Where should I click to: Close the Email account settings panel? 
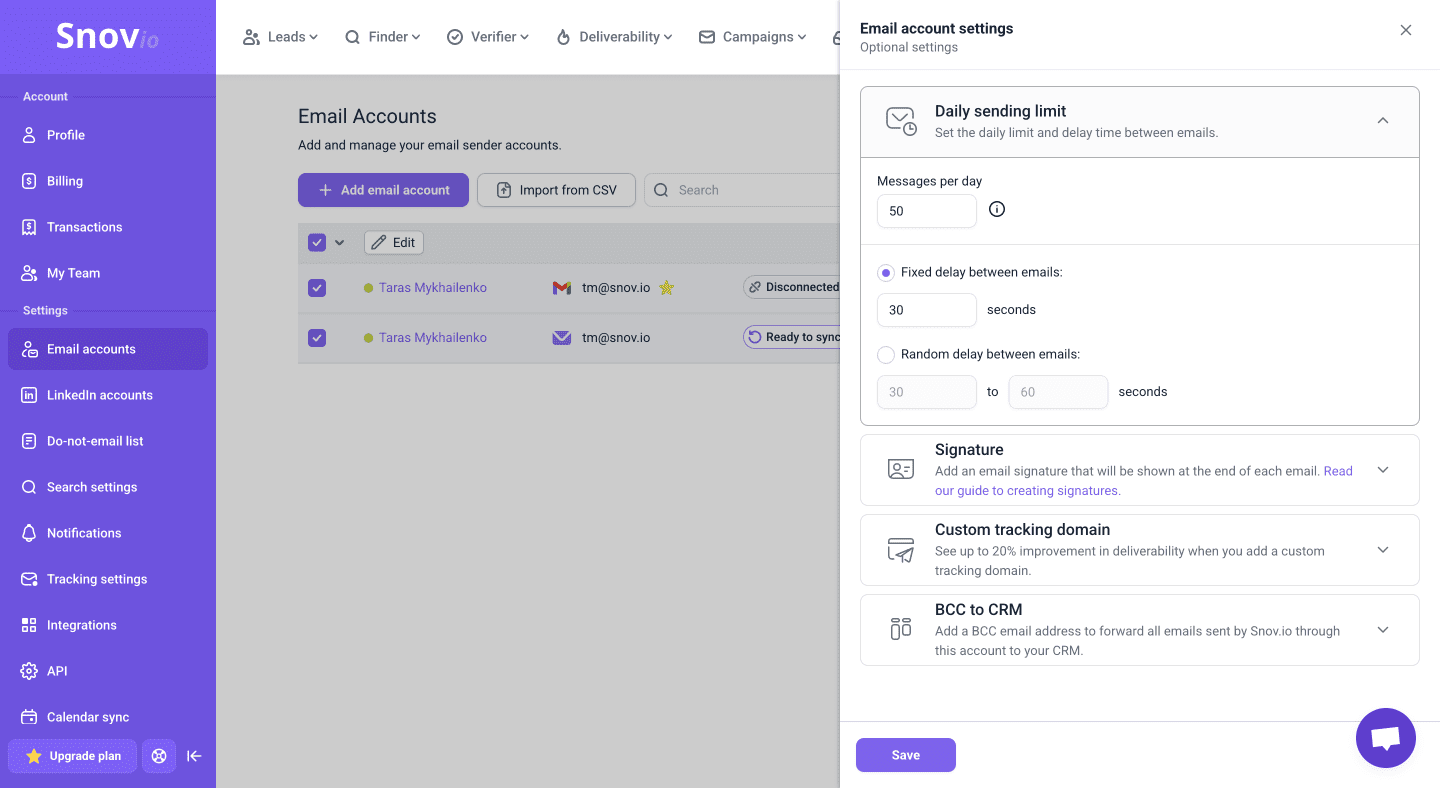click(1405, 30)
